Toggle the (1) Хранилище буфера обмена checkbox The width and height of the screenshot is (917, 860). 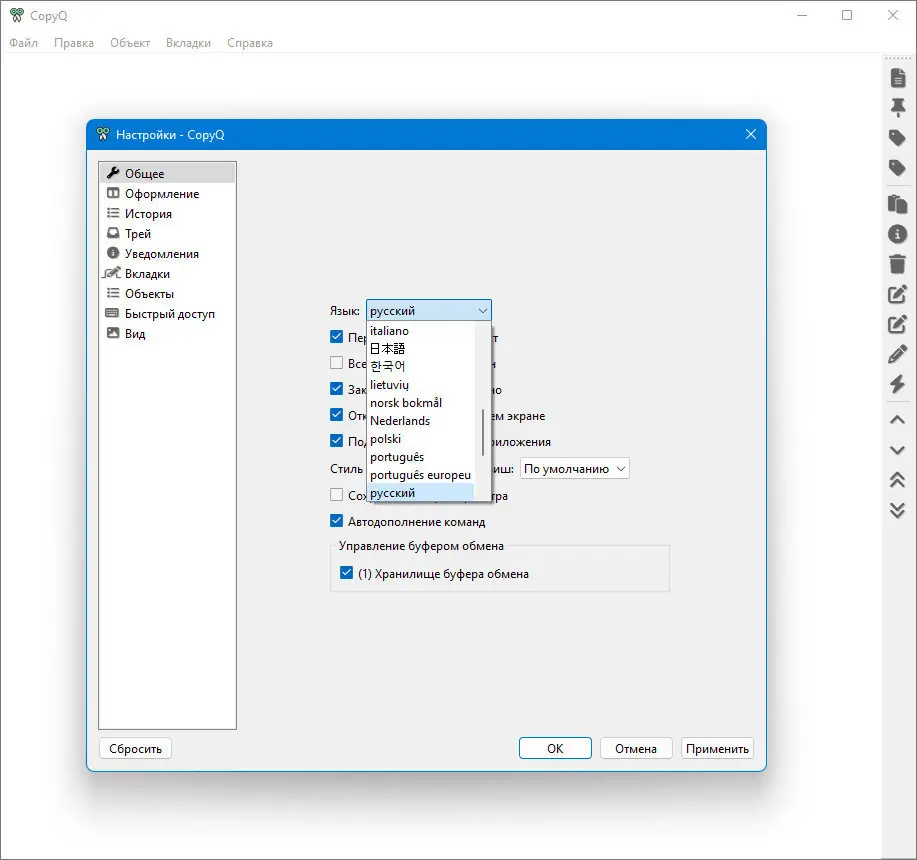click(x=346, y=572)
